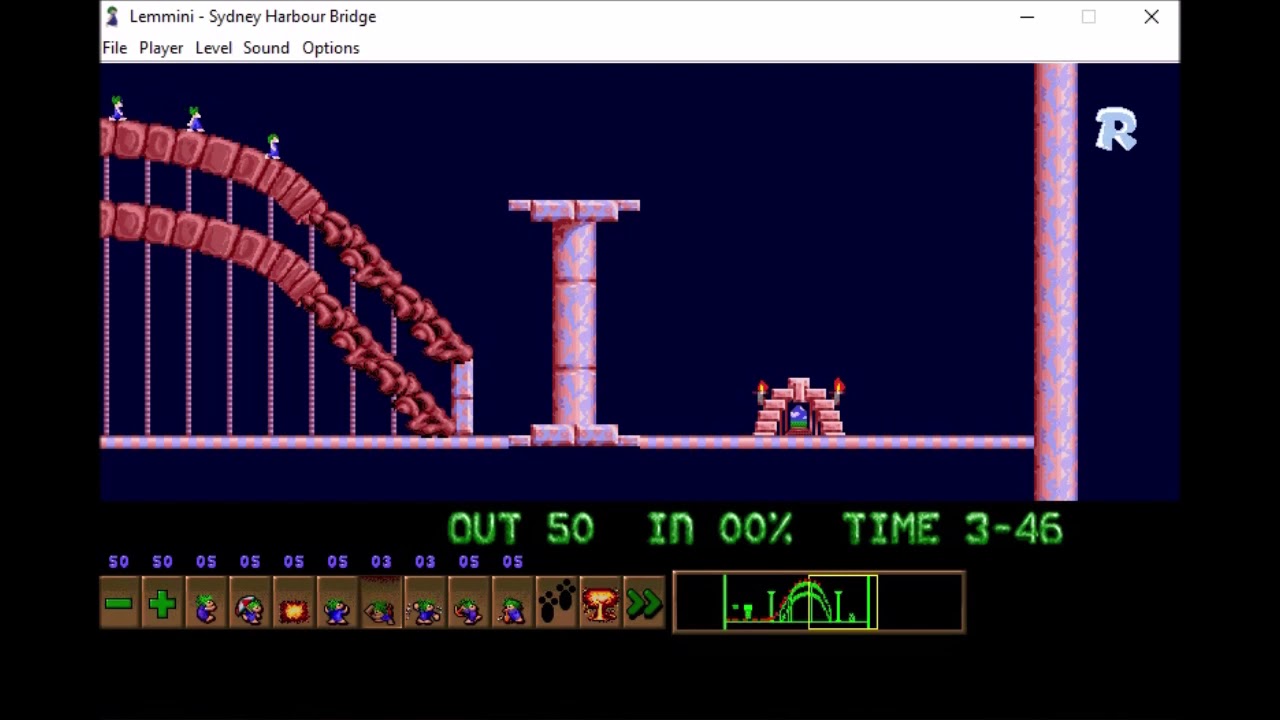Click the leftmost lemming on the bridge
This screenshot has width=1280, height=720.
coord(117,109)
